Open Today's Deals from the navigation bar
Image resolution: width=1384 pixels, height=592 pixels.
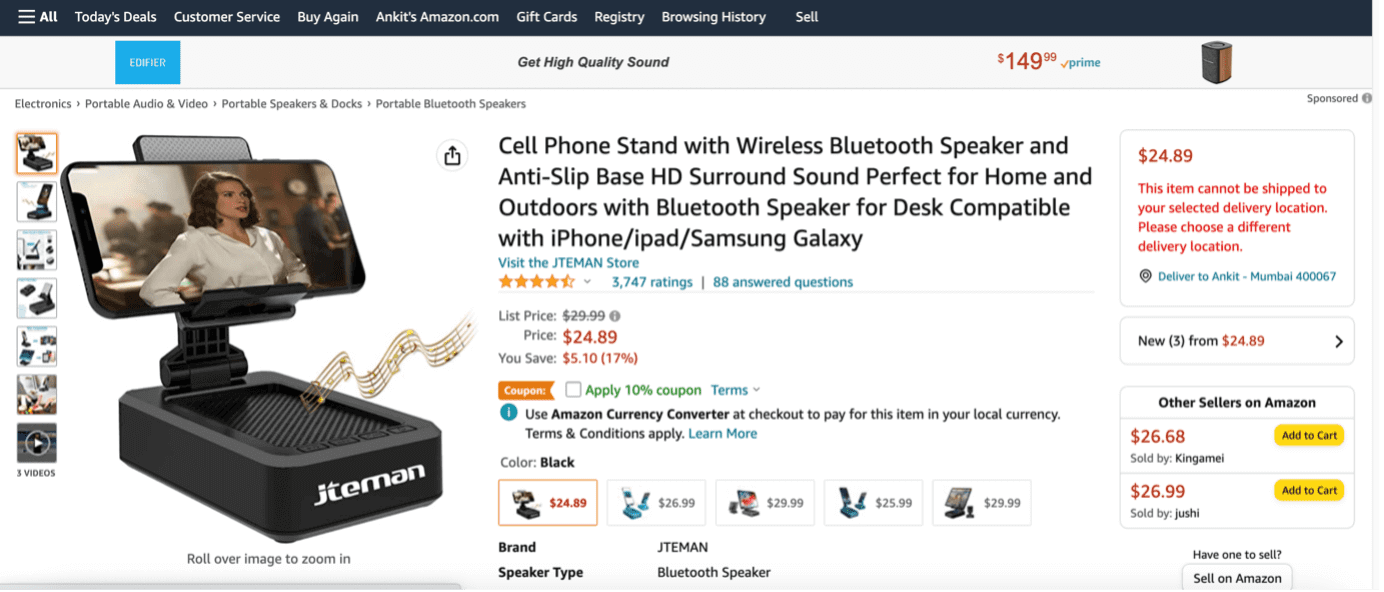click(115, 16)
